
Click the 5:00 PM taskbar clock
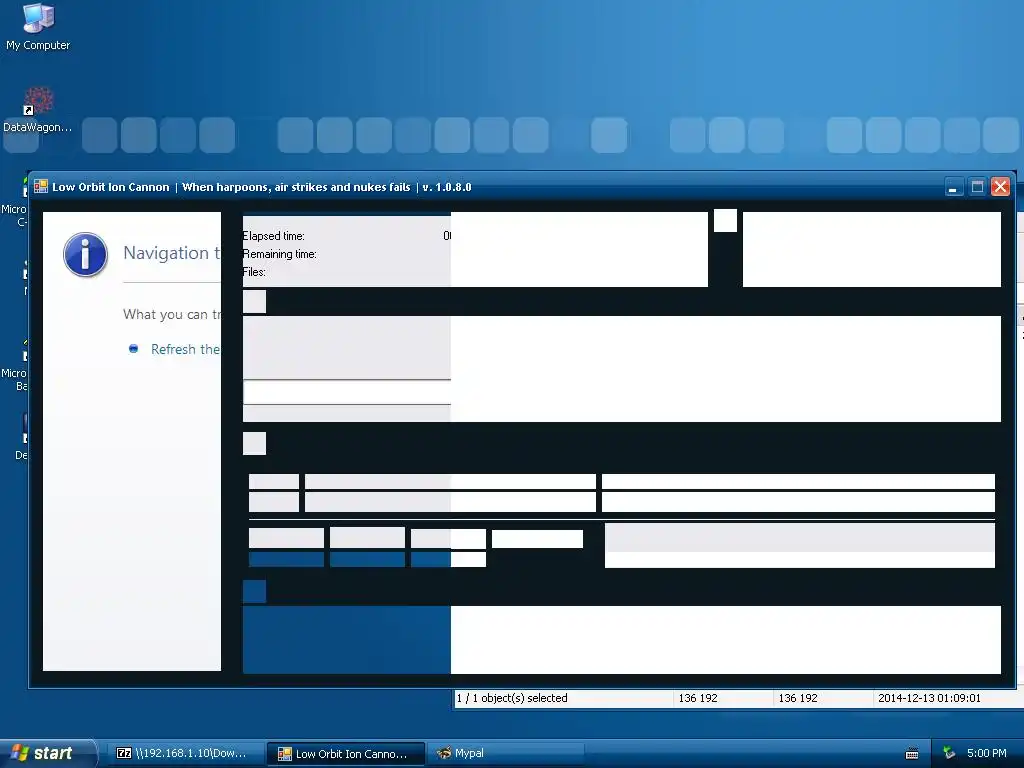click(x=986, y=753)
